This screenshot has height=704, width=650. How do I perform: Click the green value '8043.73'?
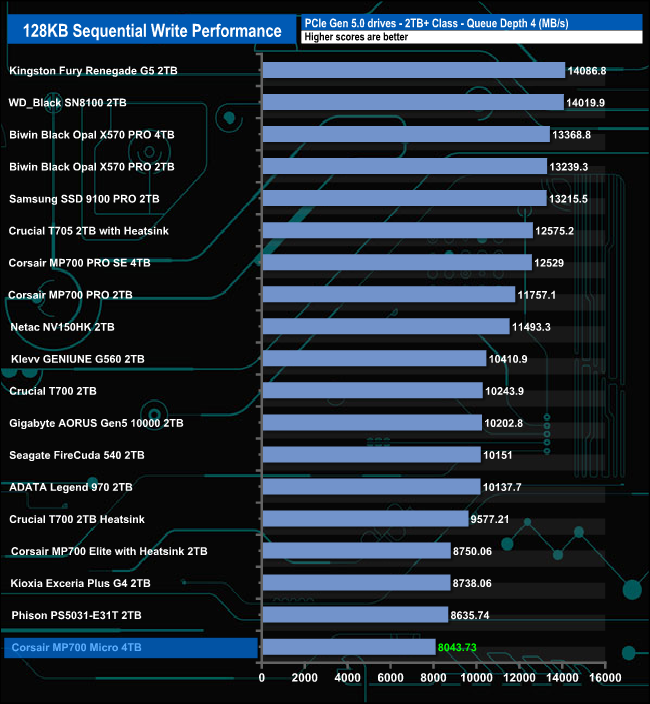(x=457, y=647)
